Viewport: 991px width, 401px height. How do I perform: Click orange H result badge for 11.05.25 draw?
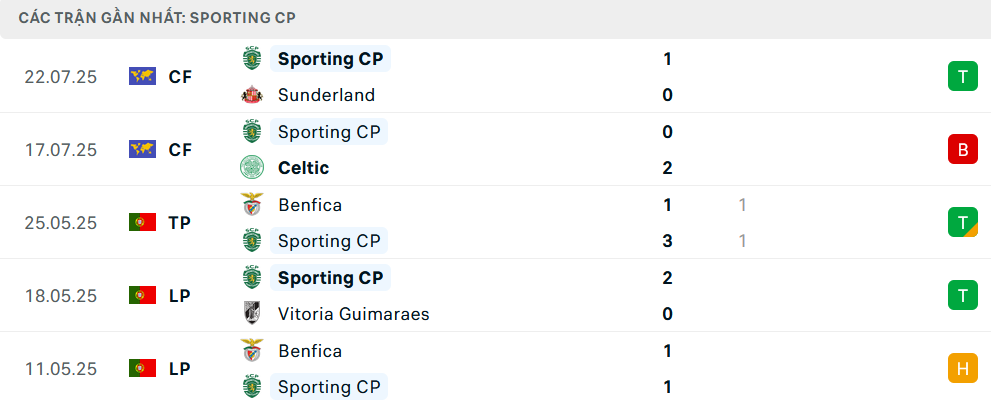(963, 368)
